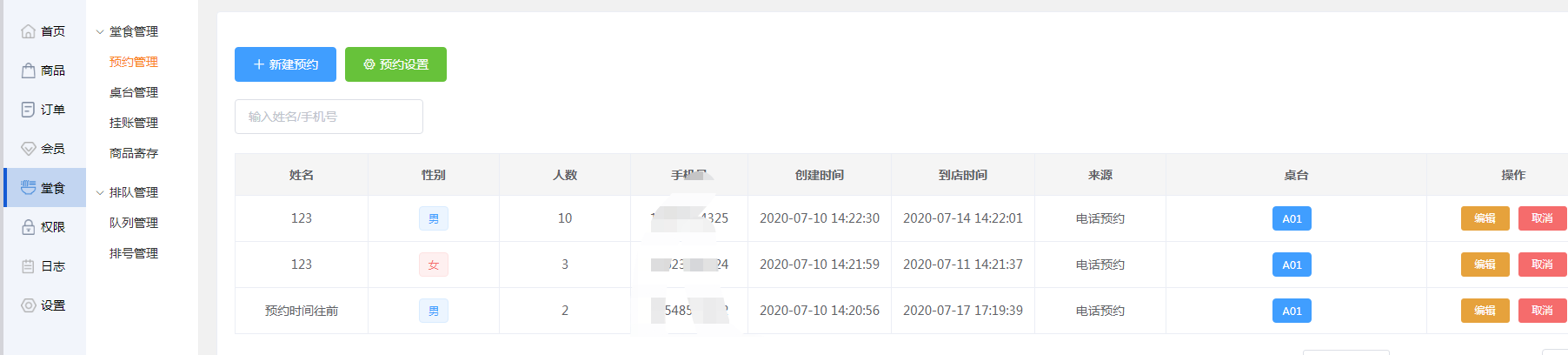1568x355 pixels.
Task: Click the 新建预约 button
Action: coord(285,64)
